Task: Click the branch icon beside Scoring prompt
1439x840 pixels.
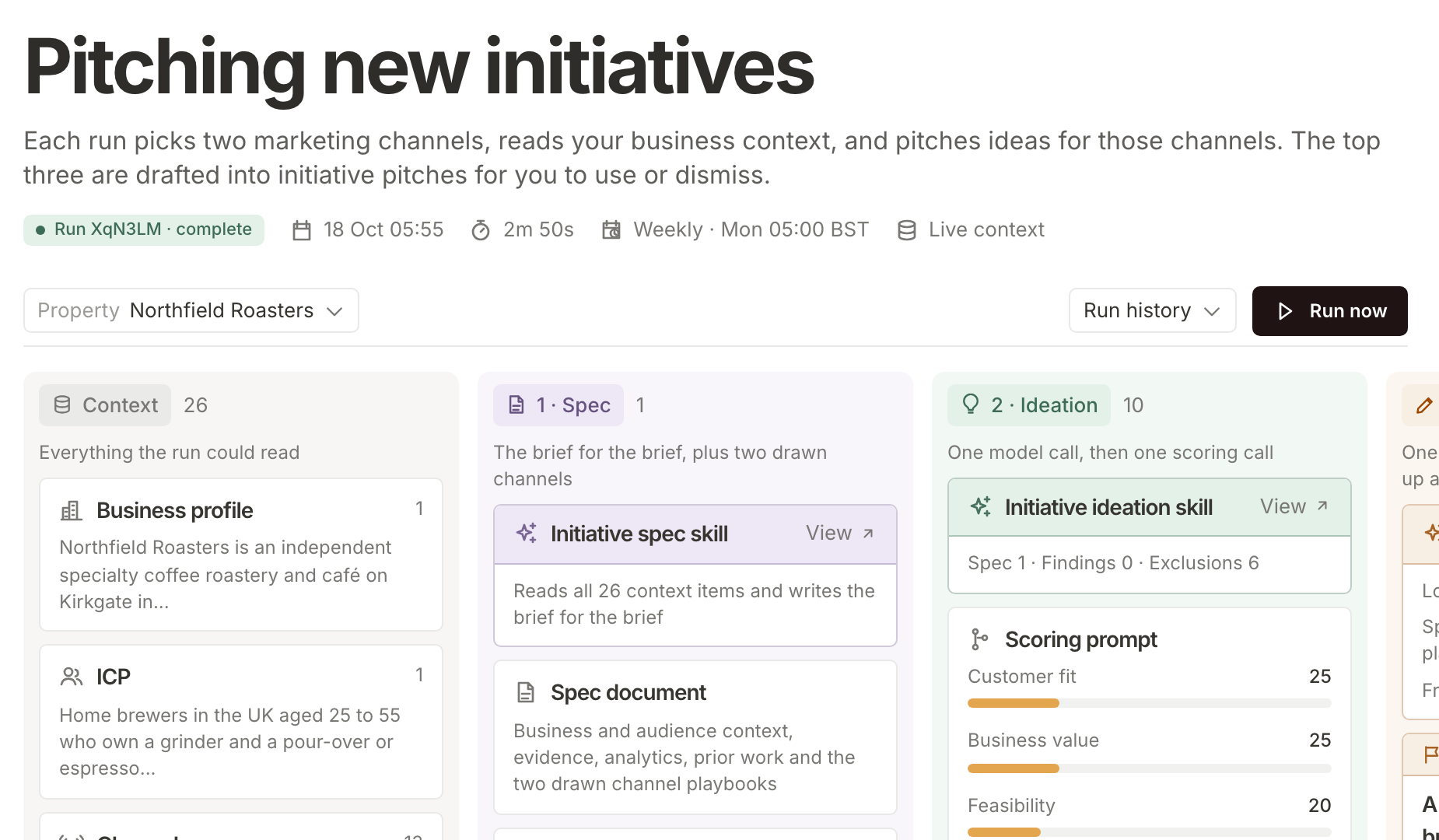Action: click(979, 639)
